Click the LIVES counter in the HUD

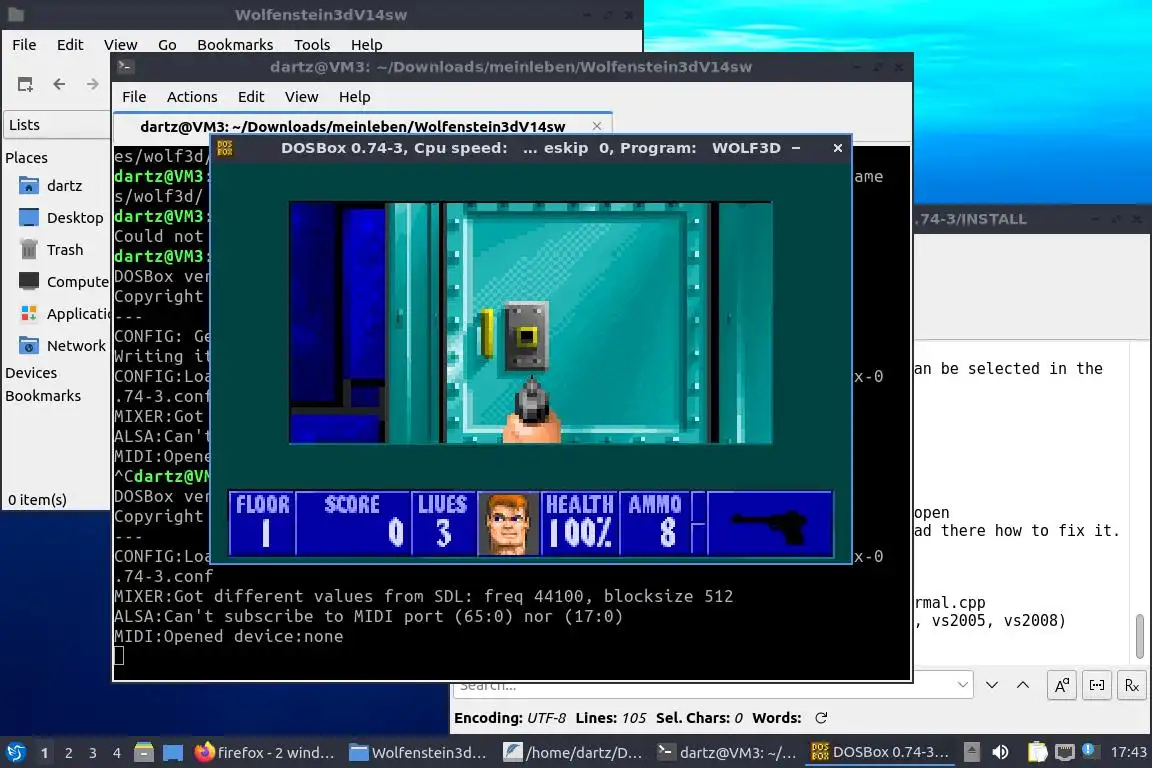coord(443,523)
